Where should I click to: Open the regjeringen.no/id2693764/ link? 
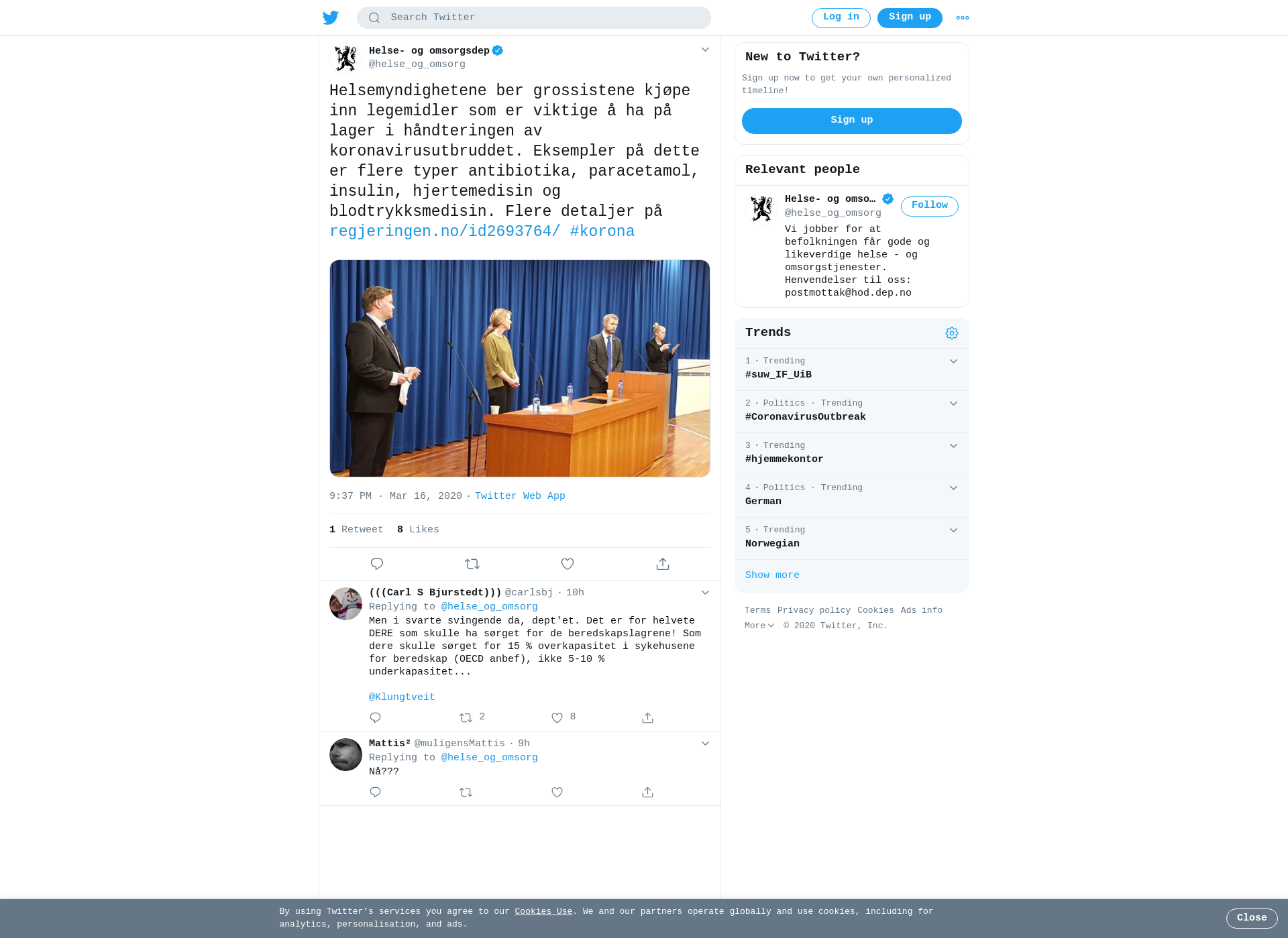pyautogui.click(x=445, y=231)
